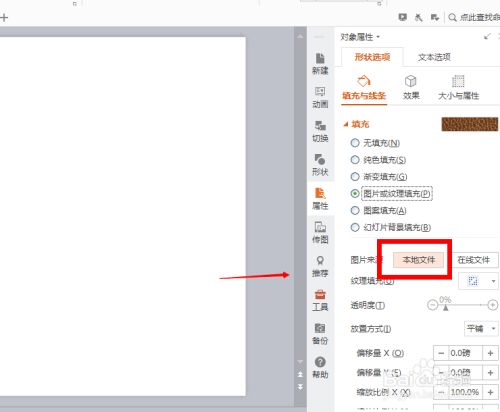Click the brown texture fill preview swatch
The height and width of the screenshot is (412, 500).
click(x=470, y=124)
